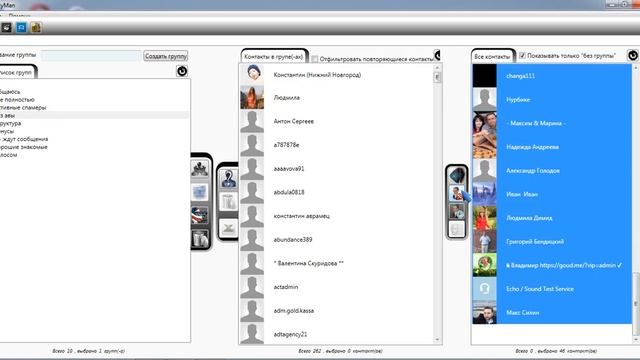
Task: Click the light blue second icon in the groups strip
Action: (200, 192)
